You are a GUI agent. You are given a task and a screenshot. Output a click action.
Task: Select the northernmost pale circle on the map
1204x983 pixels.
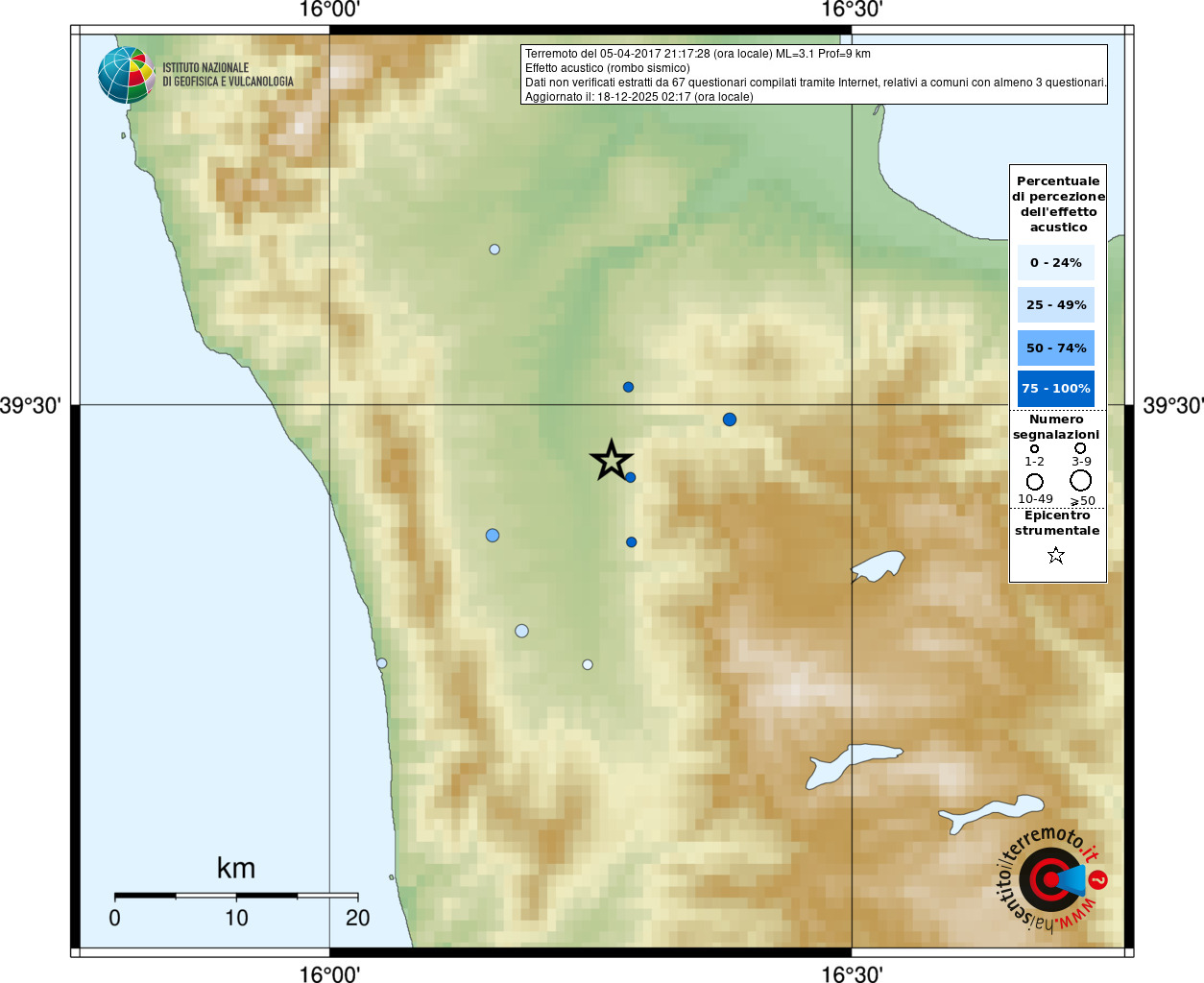[x=494, y=250]
